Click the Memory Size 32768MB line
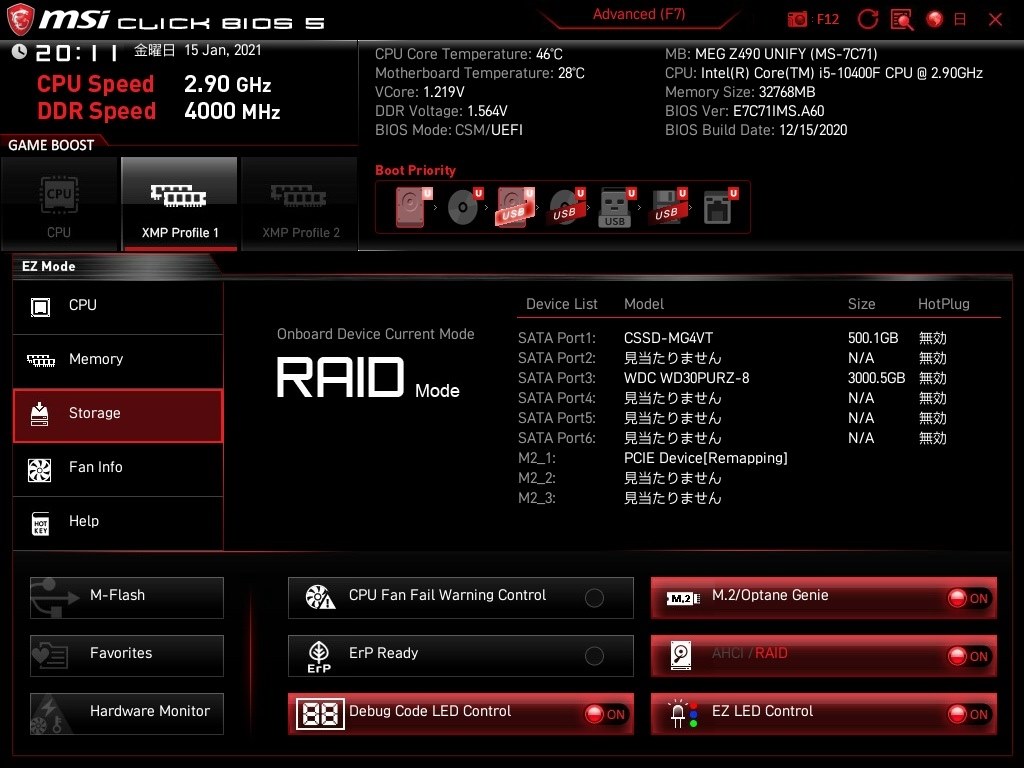This screenshot has height=768, width=1024. [x=740, y=92]
